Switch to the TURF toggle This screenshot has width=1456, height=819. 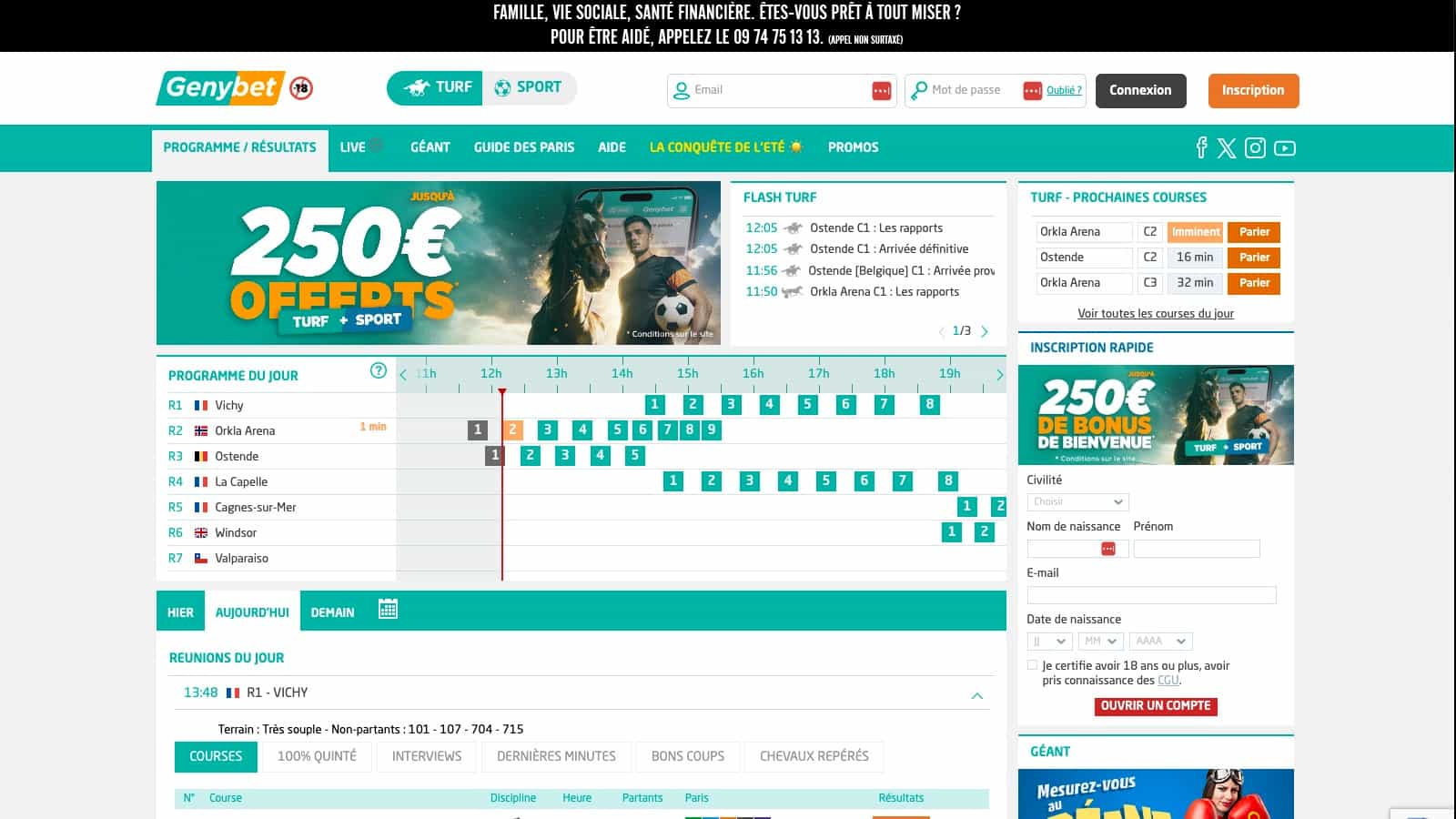[435, 88]
